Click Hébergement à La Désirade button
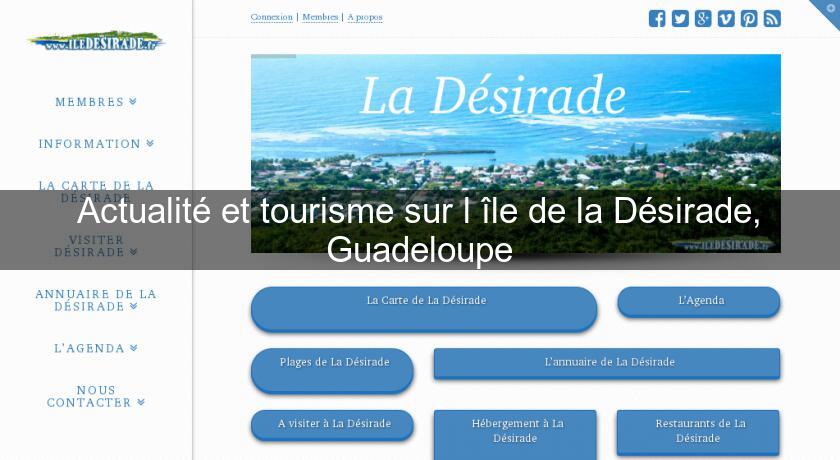 [x=515, y=433]
